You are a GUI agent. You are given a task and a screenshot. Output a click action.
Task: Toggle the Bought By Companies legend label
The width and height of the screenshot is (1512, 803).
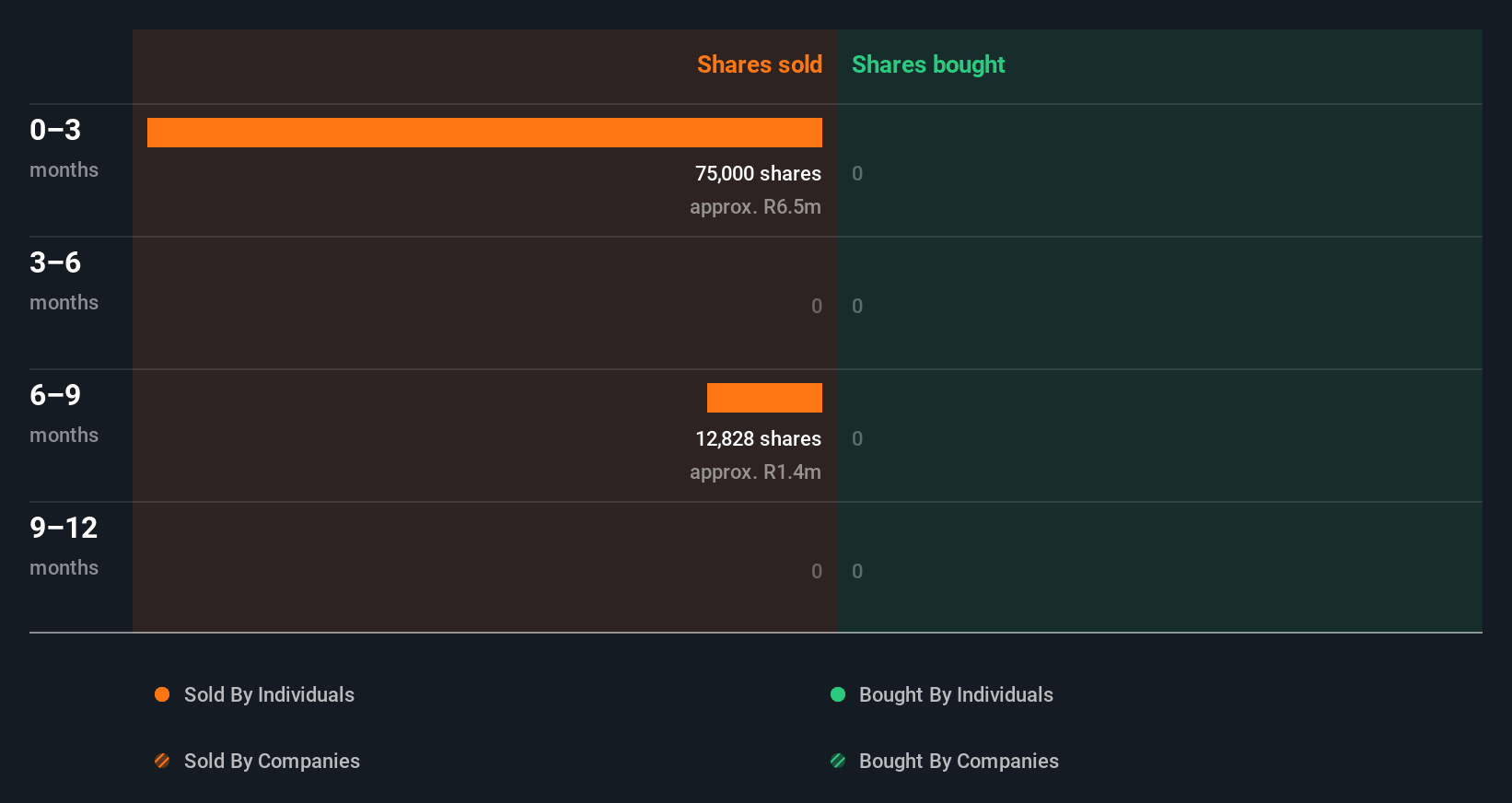click(x=959, y=761)
